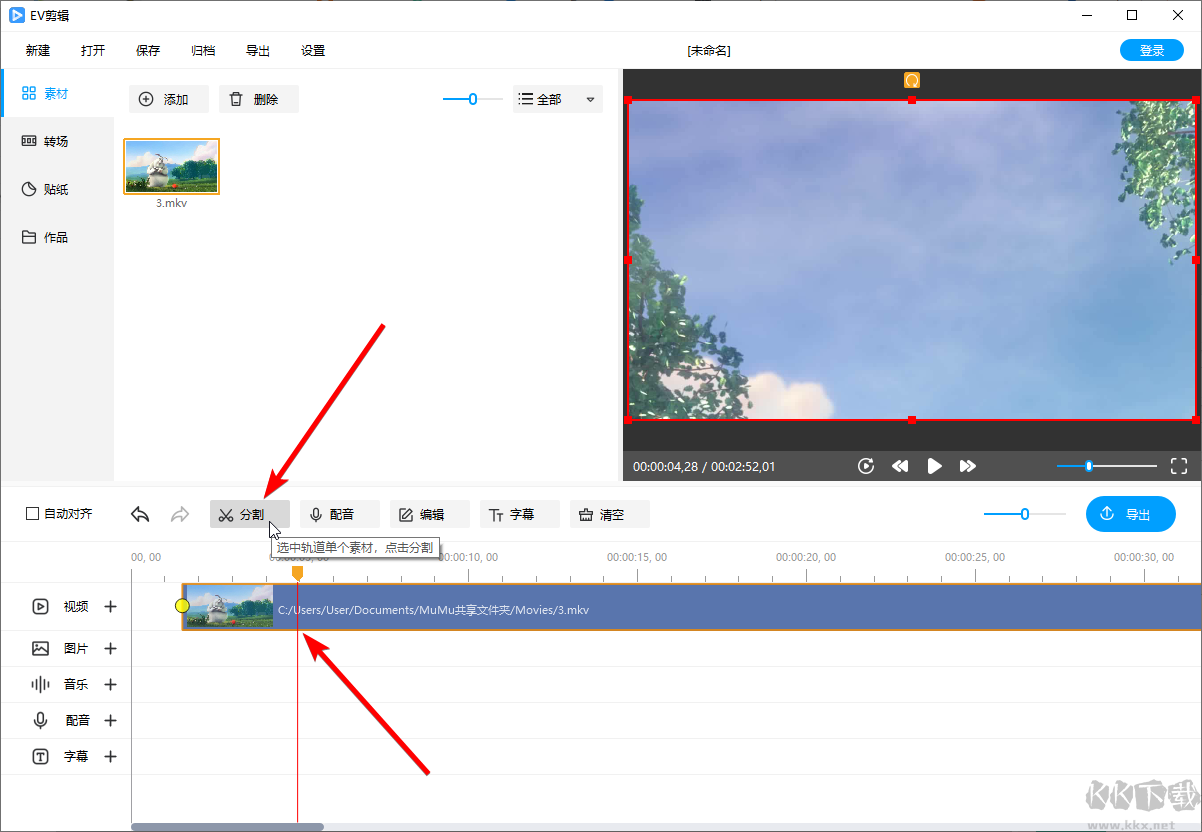
Task: Export the project with 导出
Action: coord(1130,513)
